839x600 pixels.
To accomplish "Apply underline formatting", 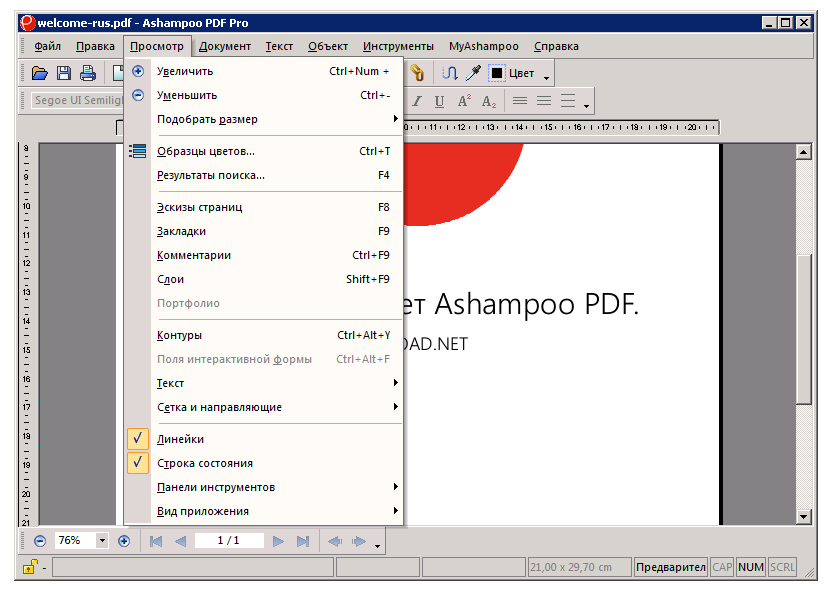I will 440,100.
